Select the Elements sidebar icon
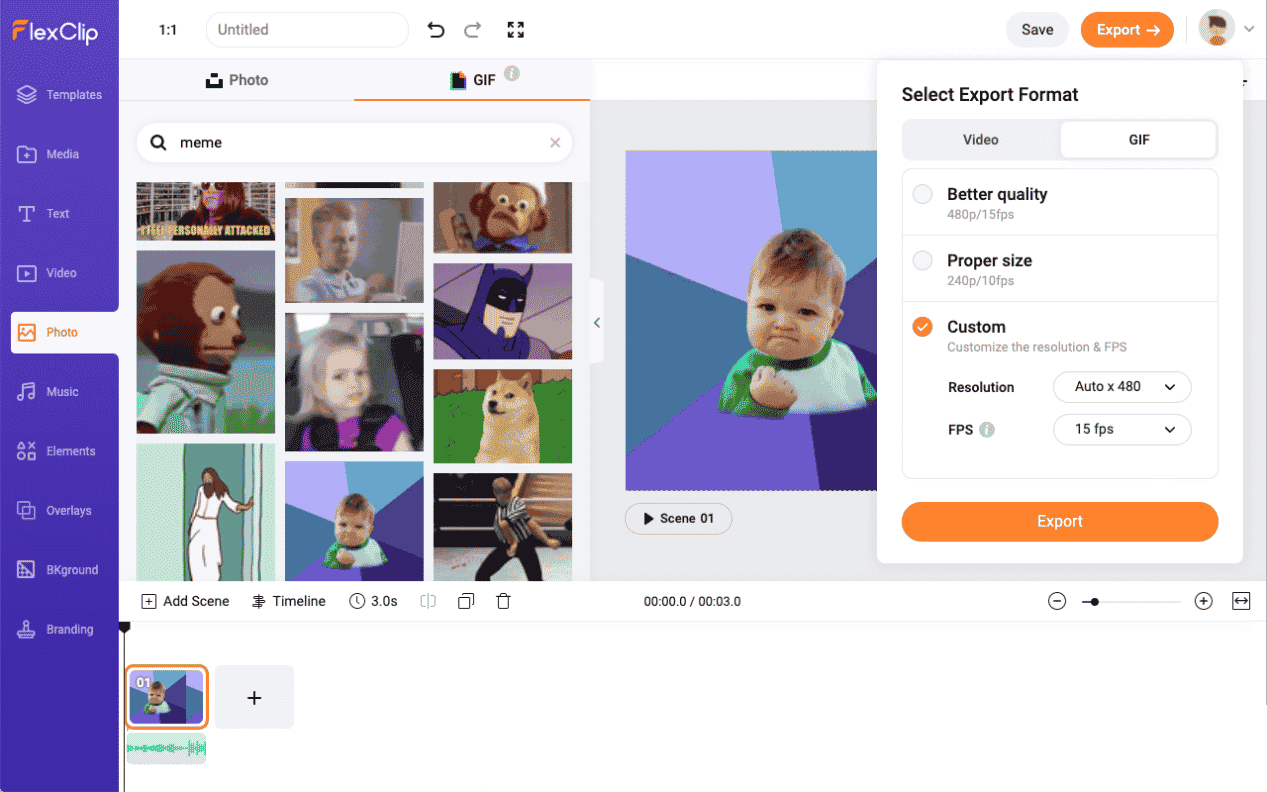The image size is (1267, 792). click(x=59, y=451)
